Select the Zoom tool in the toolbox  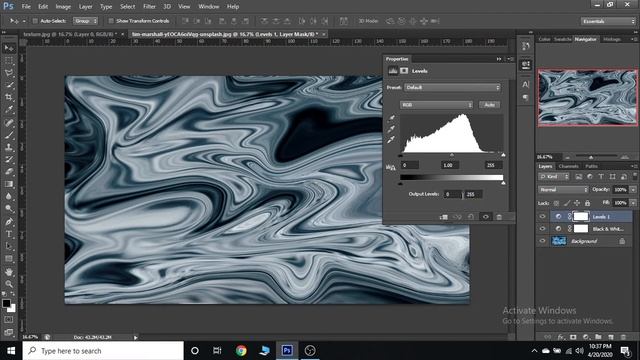click(9, 284)
